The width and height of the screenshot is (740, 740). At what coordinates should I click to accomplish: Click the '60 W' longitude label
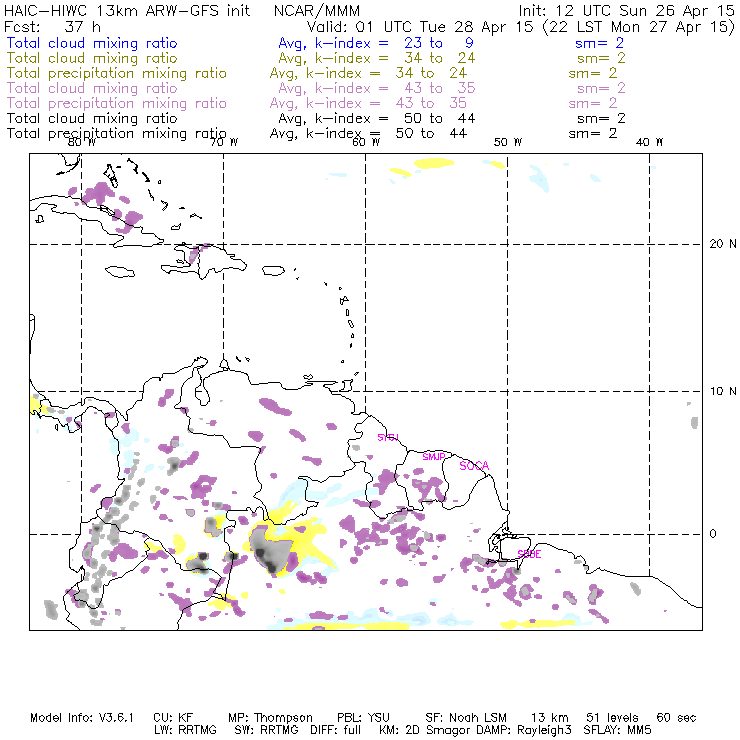(366, 142)
